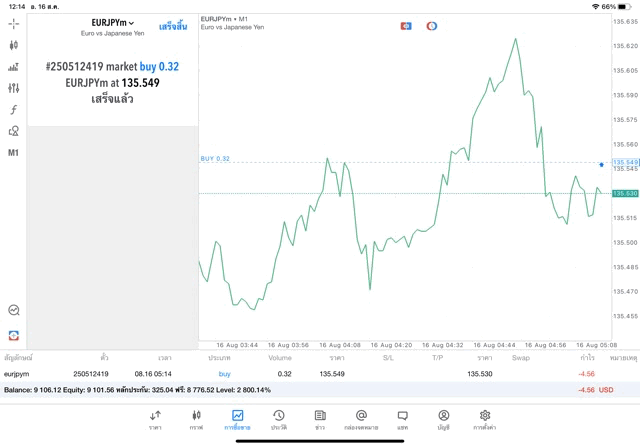Image resolution: width=640 pixels, height=447 pixels.
Task: Click the T/P column header
Action: point(438,358)
